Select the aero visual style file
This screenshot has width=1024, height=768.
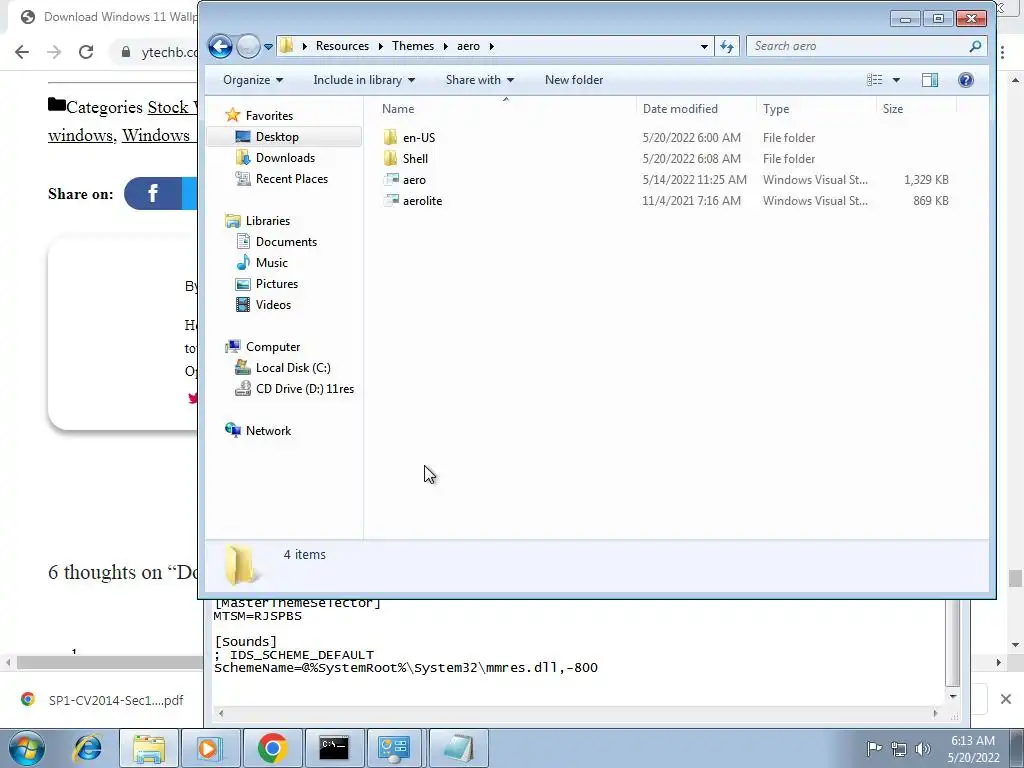(x=414, y=180)
